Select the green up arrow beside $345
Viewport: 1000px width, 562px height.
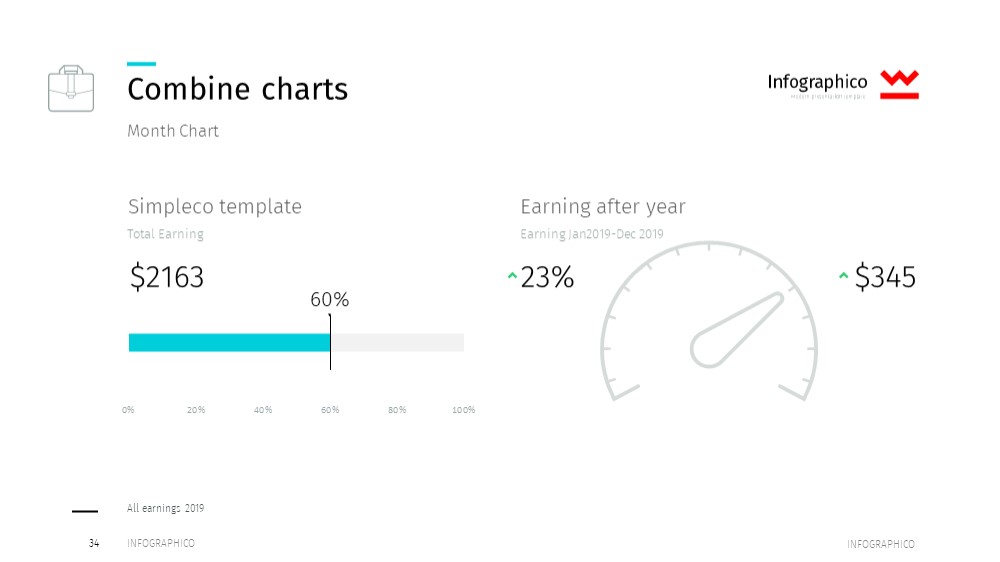tap(843, 276)
